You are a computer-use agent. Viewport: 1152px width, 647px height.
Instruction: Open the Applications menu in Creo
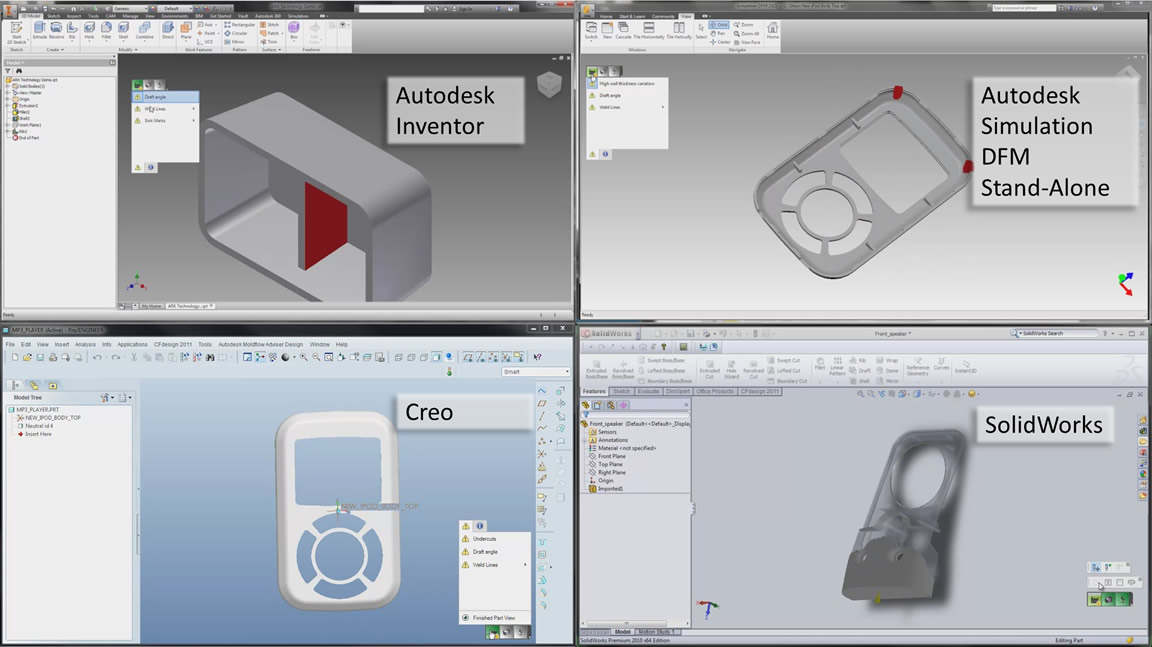[x=132, y=344]
